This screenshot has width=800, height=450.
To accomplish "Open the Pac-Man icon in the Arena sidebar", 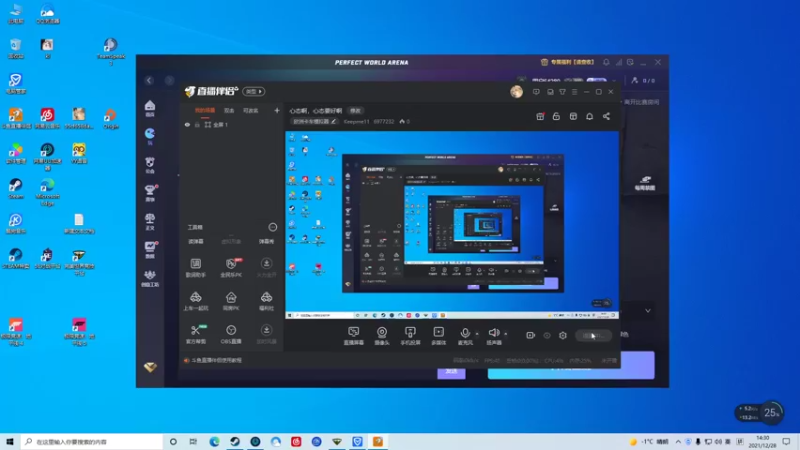I will pos(150,136).
